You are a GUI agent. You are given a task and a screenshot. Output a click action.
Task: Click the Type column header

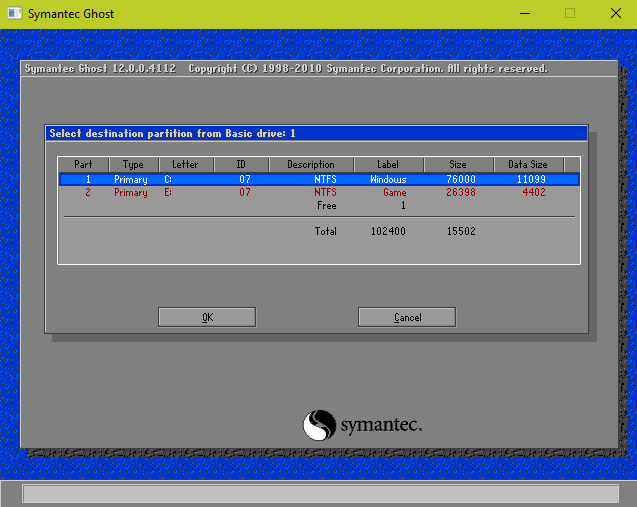pos(133,165)
